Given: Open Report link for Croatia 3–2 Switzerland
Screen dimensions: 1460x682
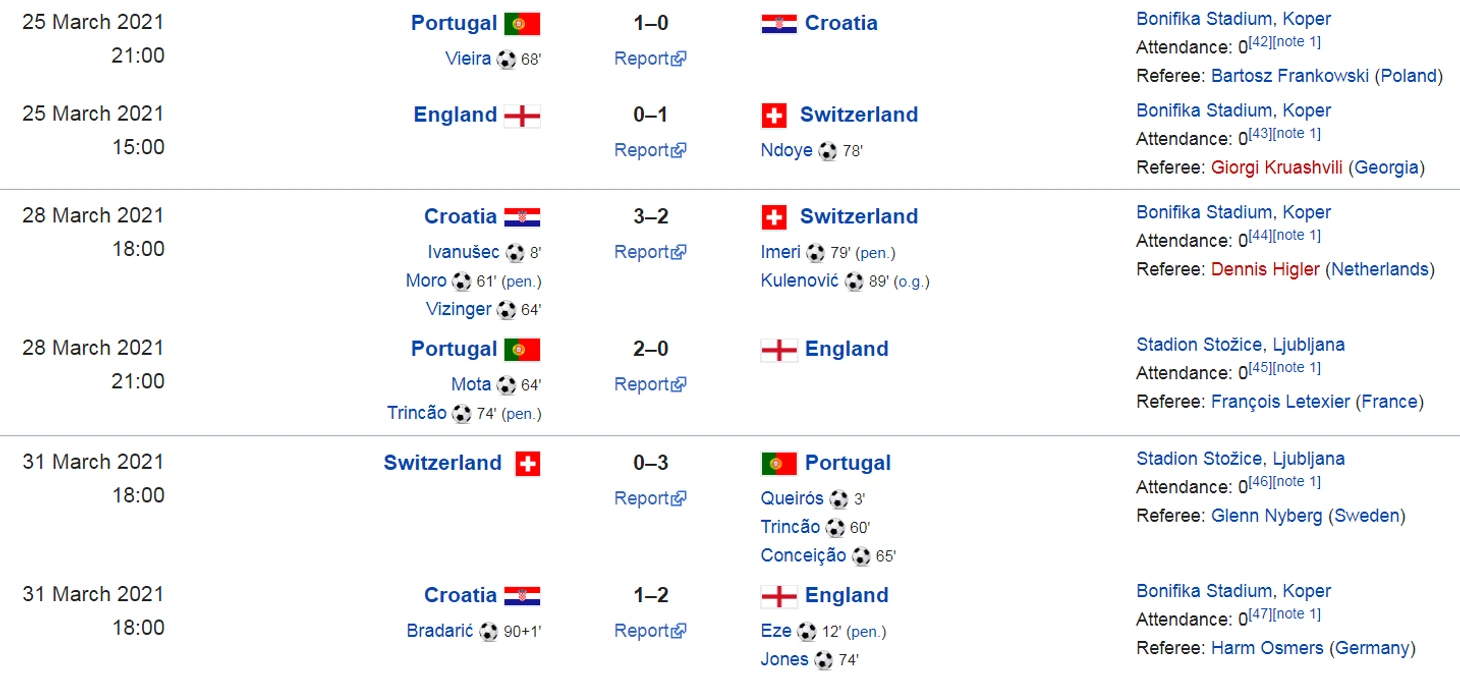Looking at the screenshot, I should point(650,252).
